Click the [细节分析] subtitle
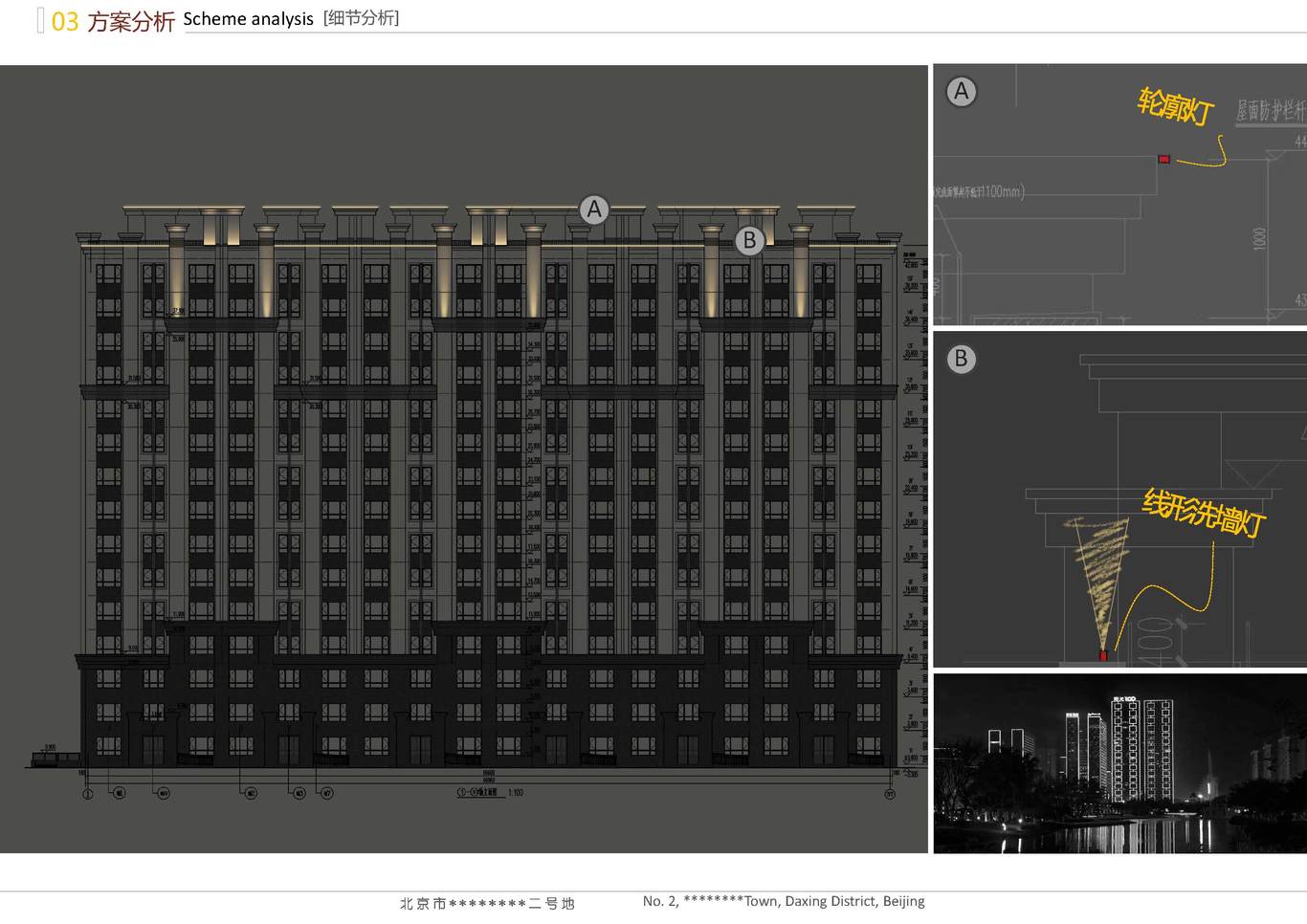This screenshot has width=1307, height=924. click(362, 18)
